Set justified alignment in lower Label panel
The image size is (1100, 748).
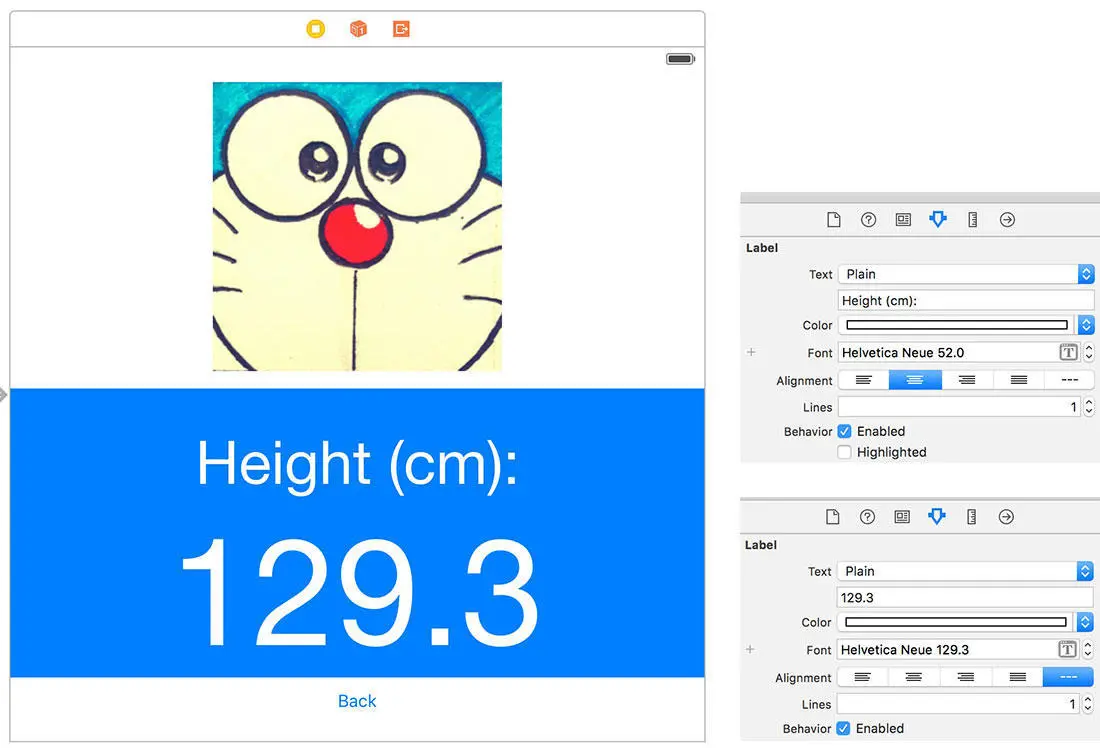click(1017, 677)
